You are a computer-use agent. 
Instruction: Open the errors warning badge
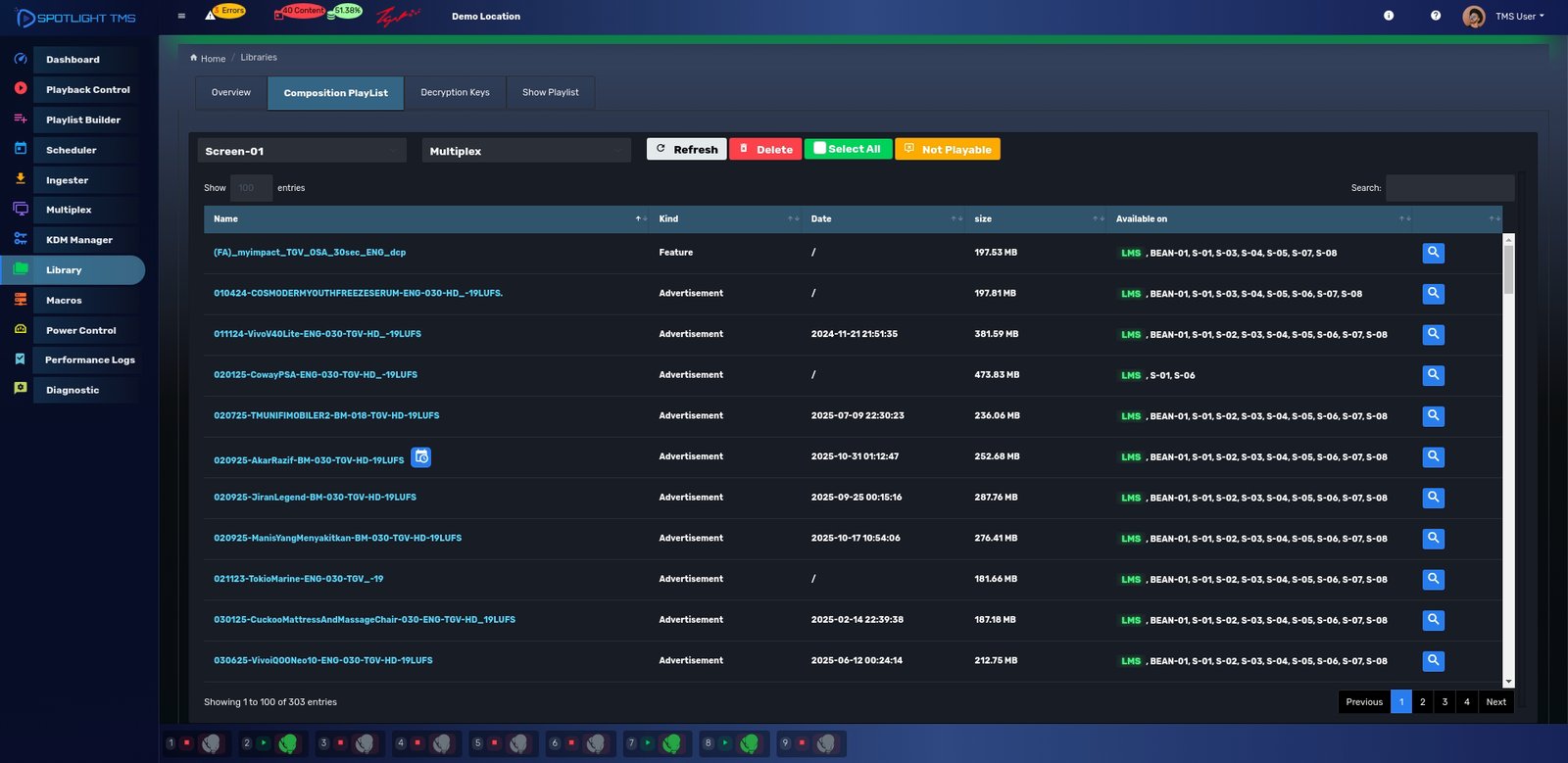(225, 13)
